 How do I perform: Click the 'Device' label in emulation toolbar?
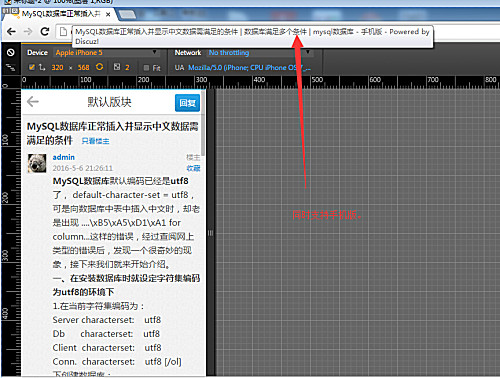point(37,53)
